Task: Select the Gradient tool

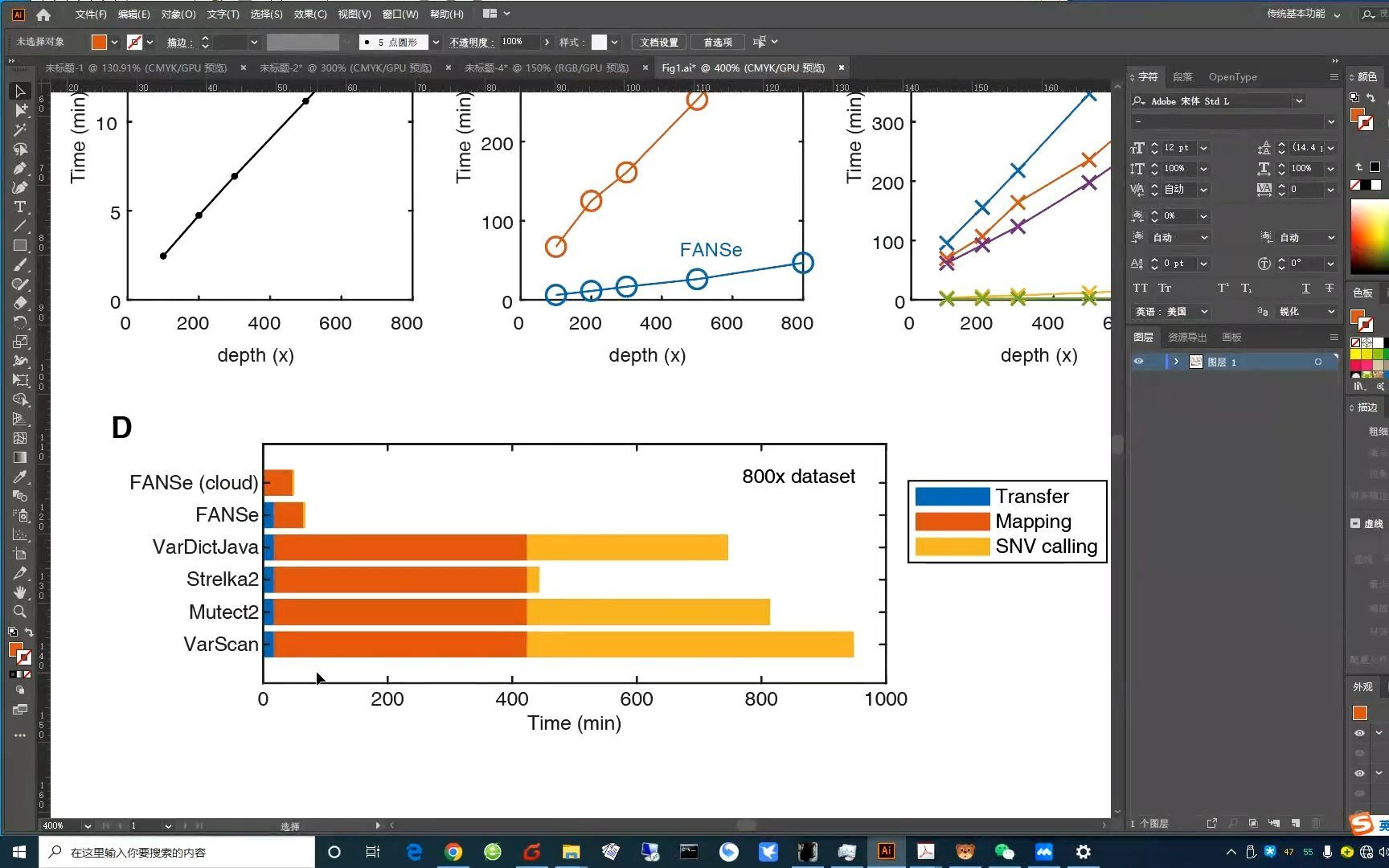Action: [x=20, y=457]
